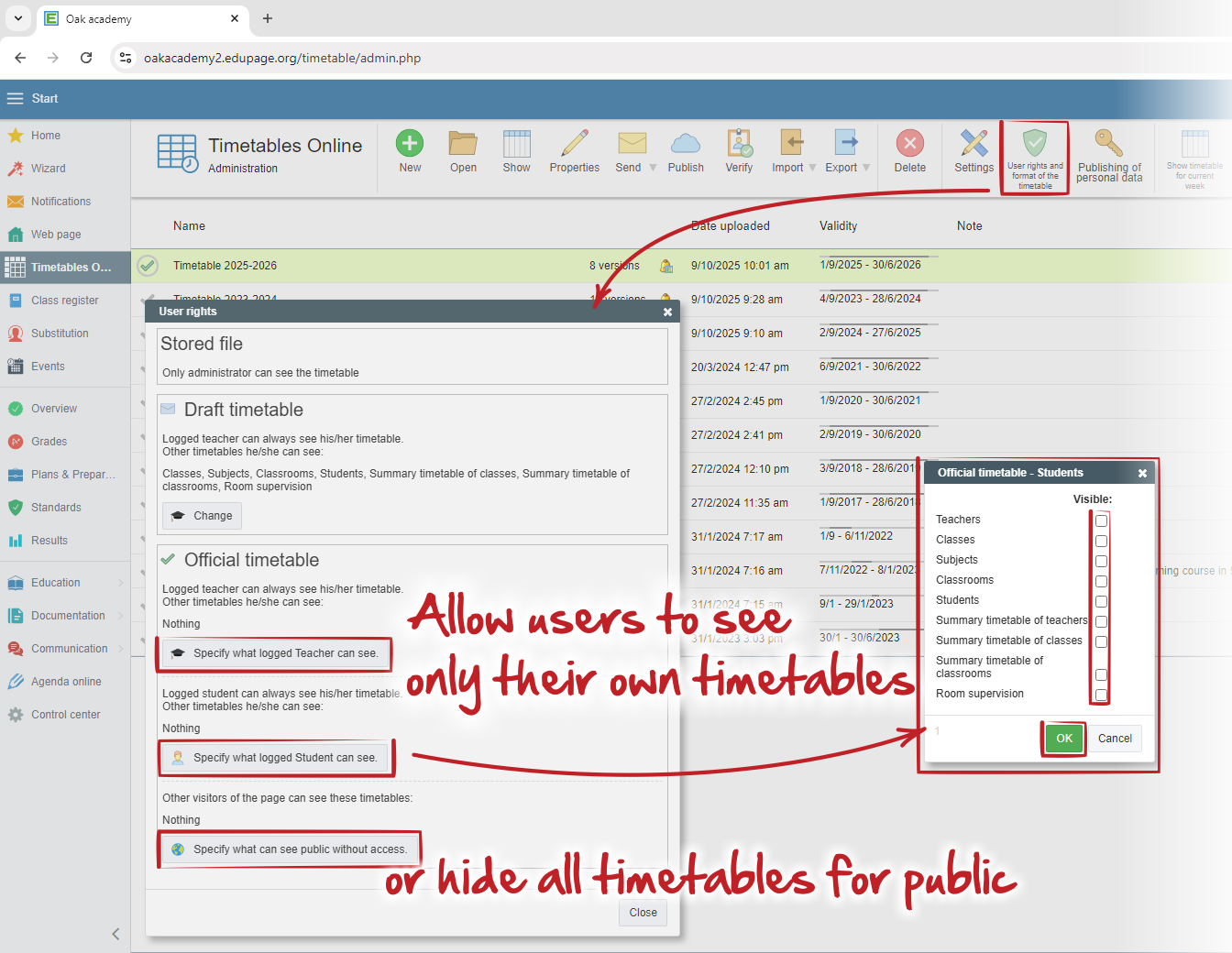Confirm with the green OK button
Viewport: 1232px width, 953px height.
(1063, 738)
